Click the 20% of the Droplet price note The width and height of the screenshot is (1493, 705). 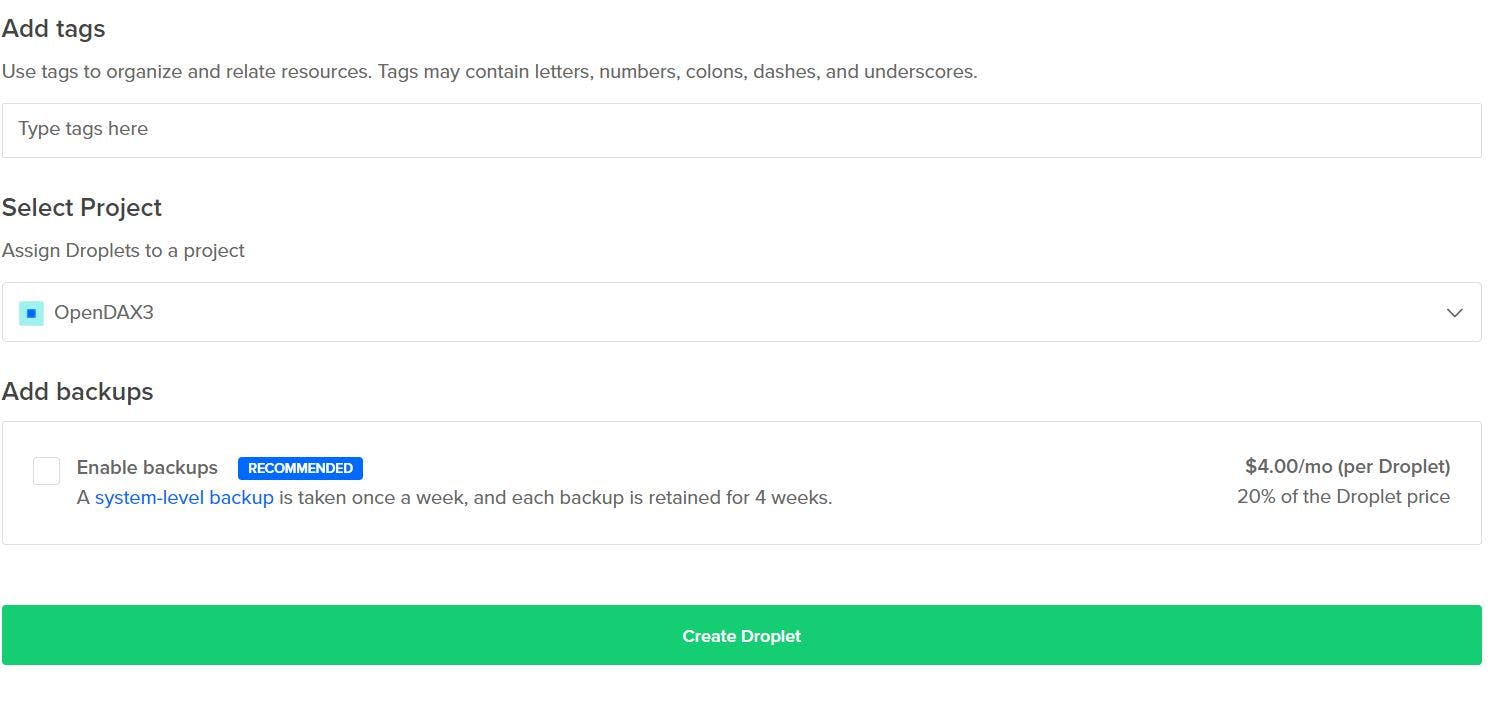(x=1343, y=496)
